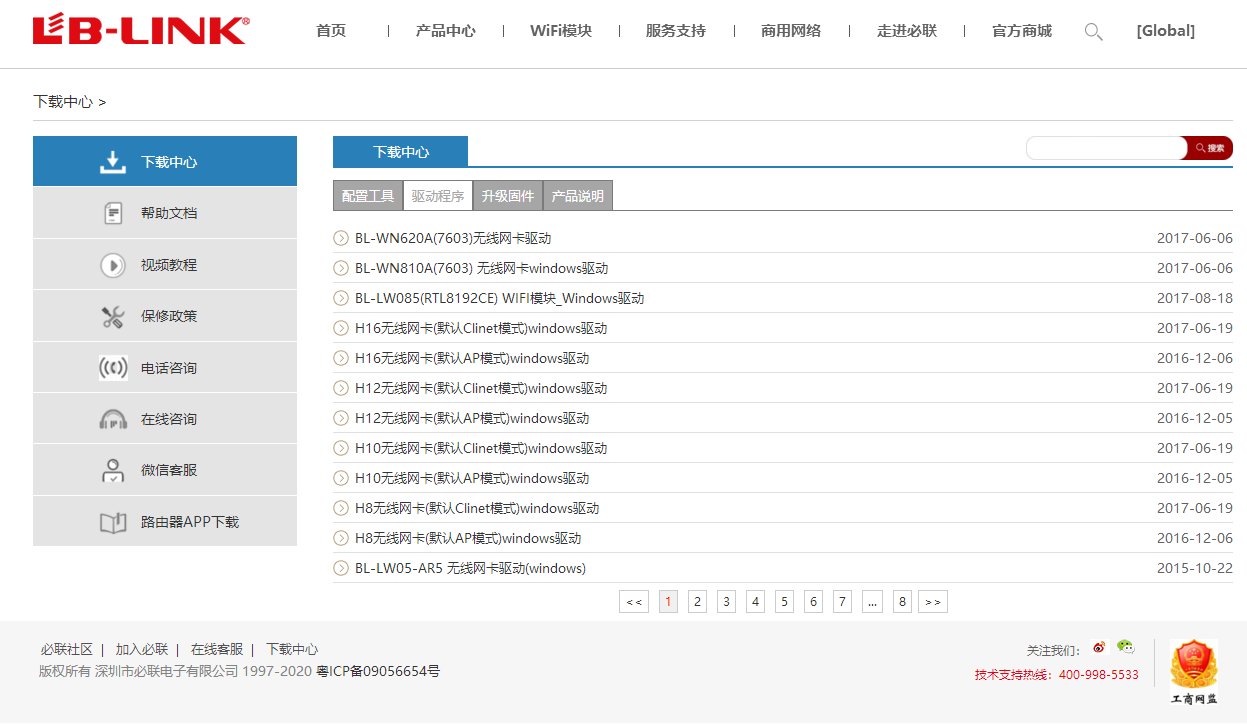The image size is (1247, 724).
Task: Click the search input field
Action: (1100, 147)
